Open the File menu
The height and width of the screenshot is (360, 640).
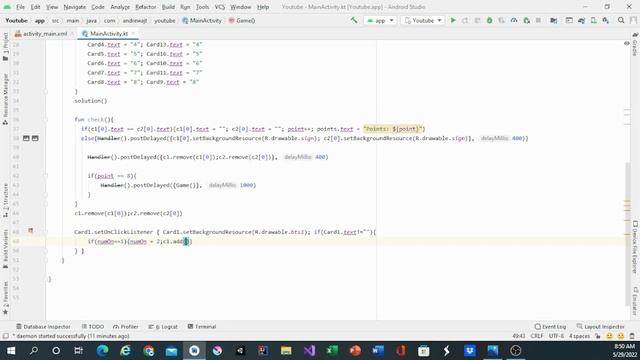tap(20, 7)
